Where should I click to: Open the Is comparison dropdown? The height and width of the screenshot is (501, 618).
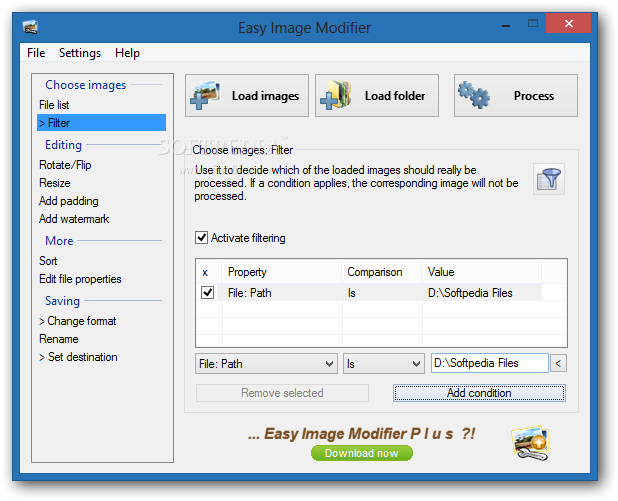coord(383,363)
